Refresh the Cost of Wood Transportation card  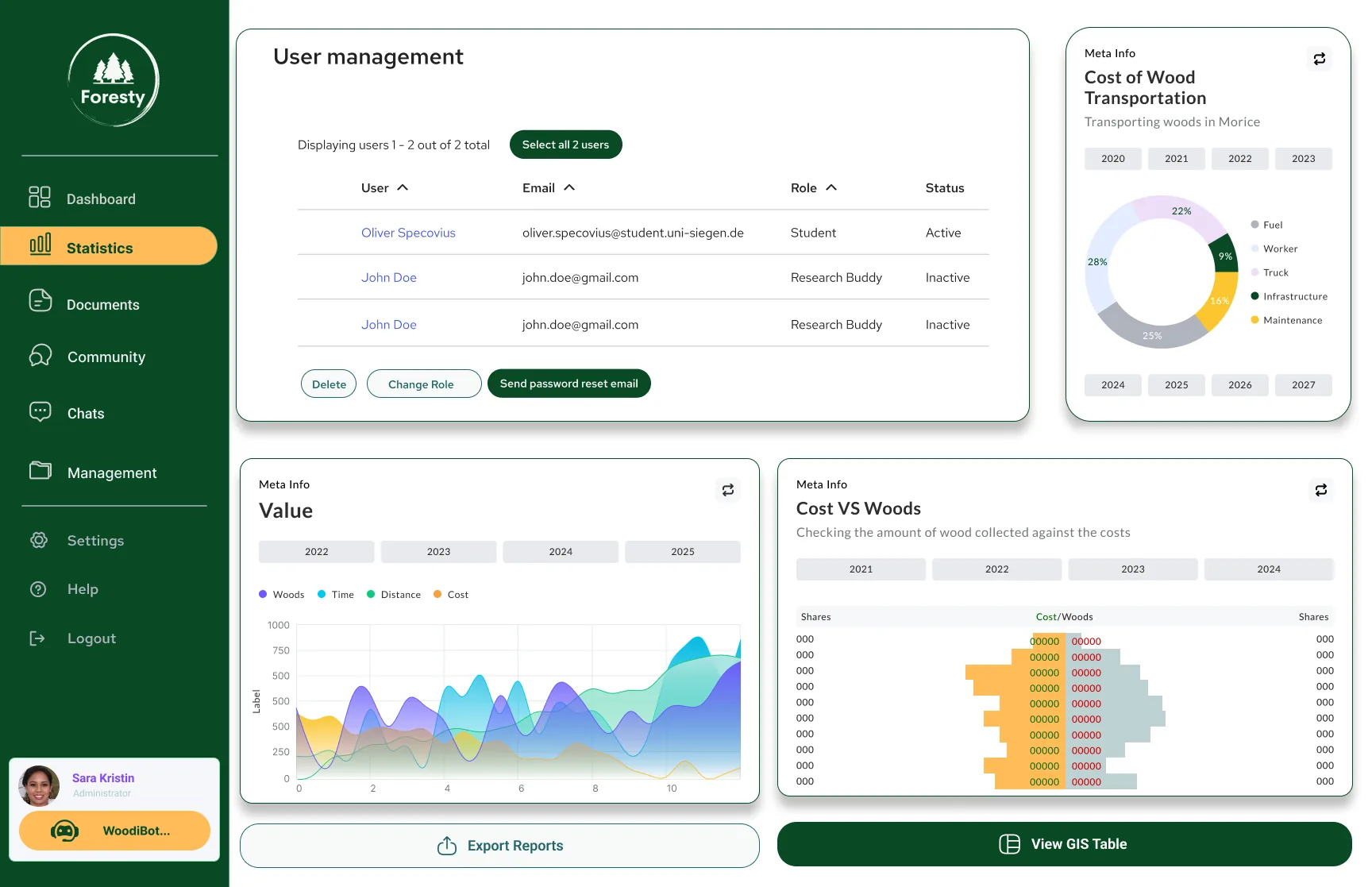coord(1320,59)
